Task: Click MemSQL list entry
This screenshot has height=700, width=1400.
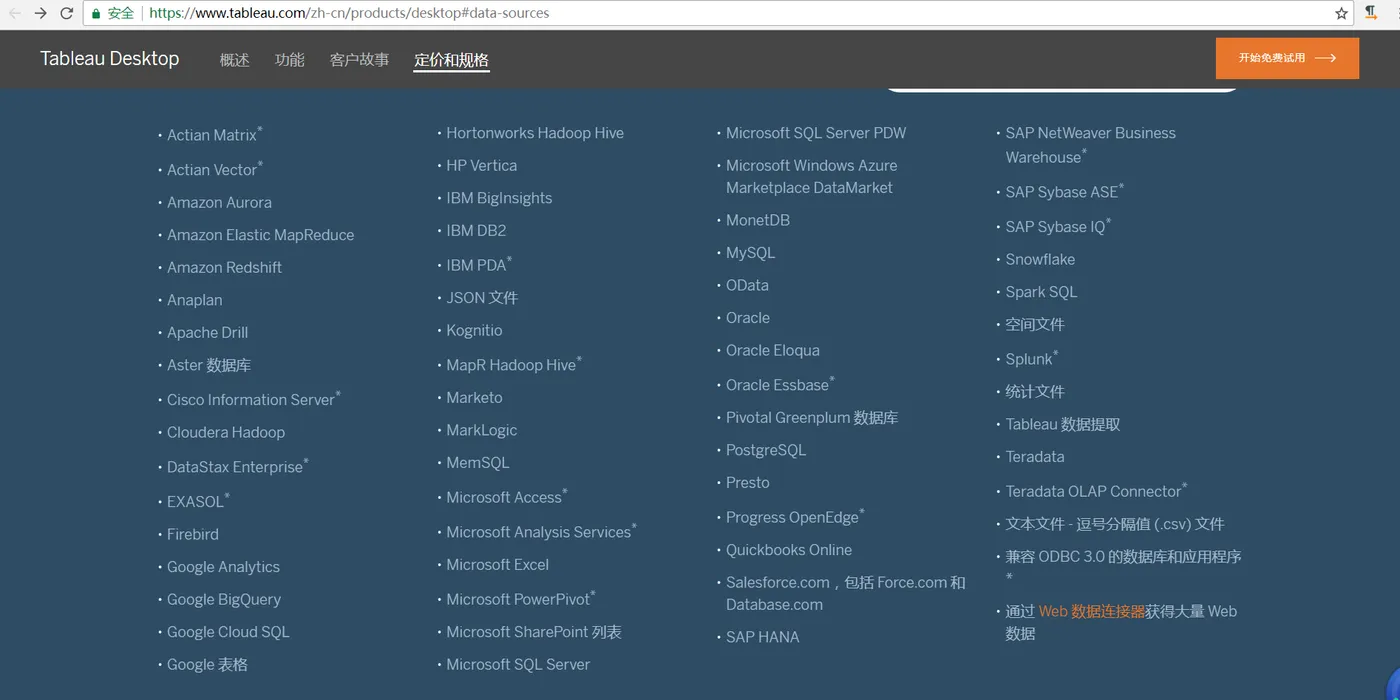Action: [478, 462]
